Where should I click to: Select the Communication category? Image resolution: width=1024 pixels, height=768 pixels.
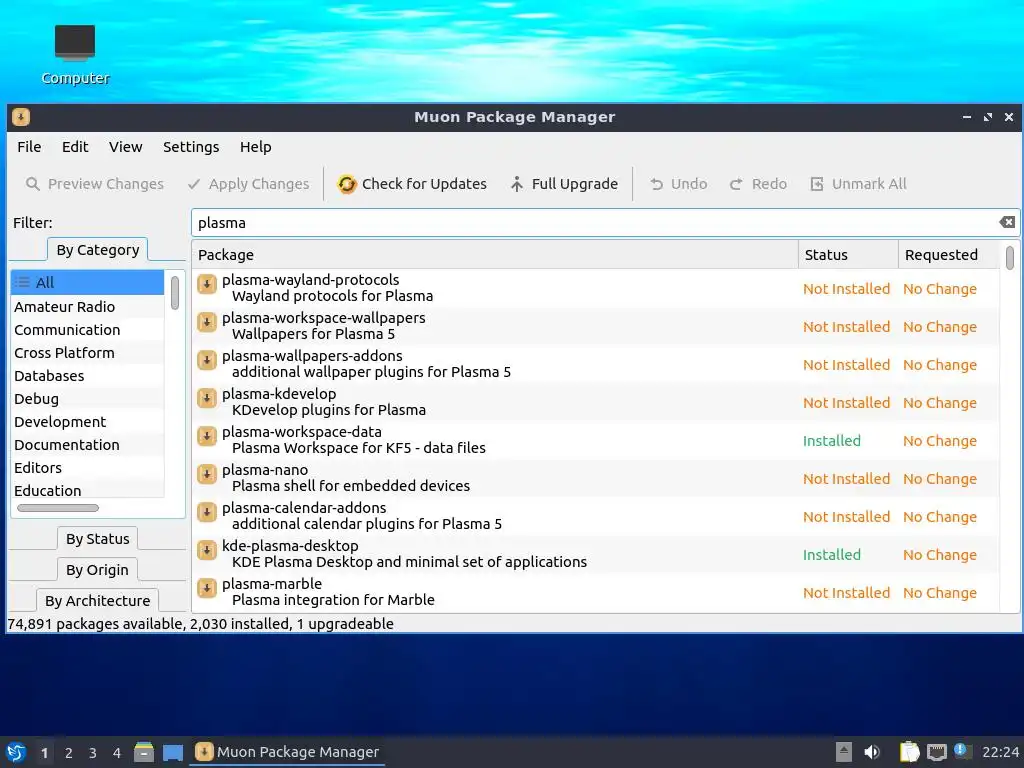pyautogui.click(x=87, y=330)
